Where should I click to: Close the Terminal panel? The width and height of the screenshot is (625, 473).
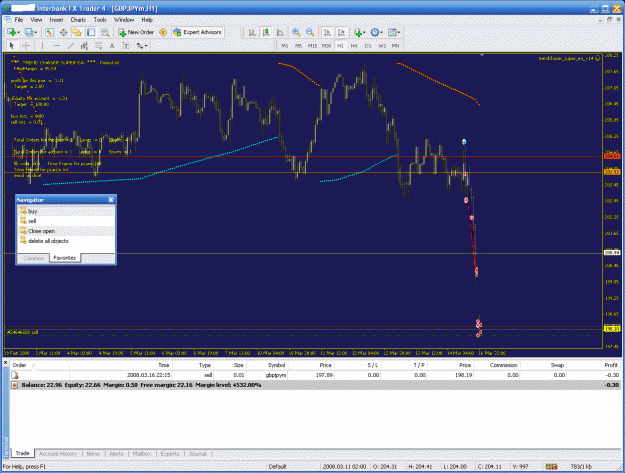click(6, 363)
